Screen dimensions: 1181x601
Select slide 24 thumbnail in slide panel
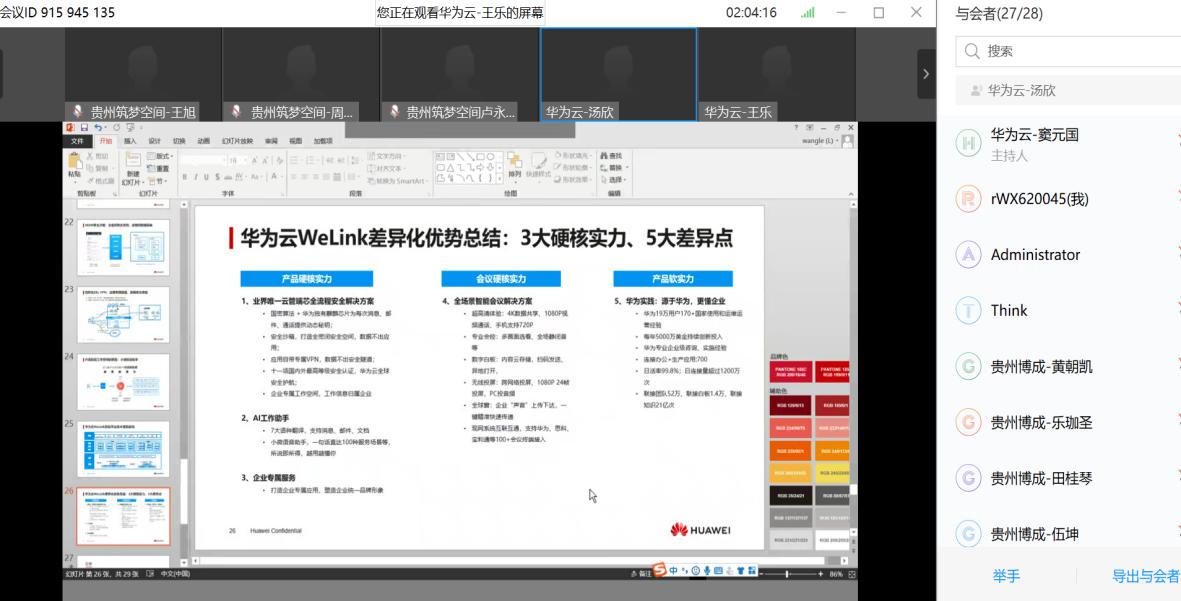(124, 382)
